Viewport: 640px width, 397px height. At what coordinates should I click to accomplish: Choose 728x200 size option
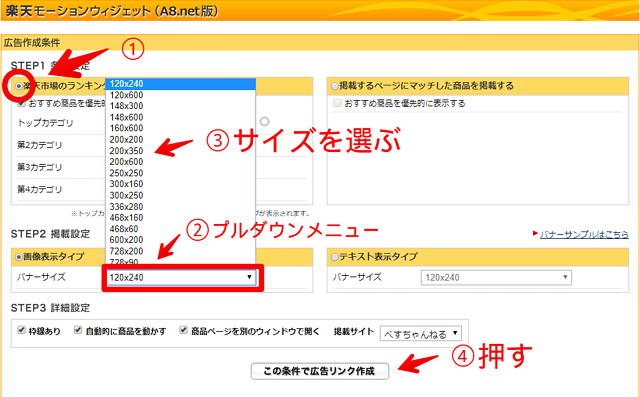[x=180, y=251]
